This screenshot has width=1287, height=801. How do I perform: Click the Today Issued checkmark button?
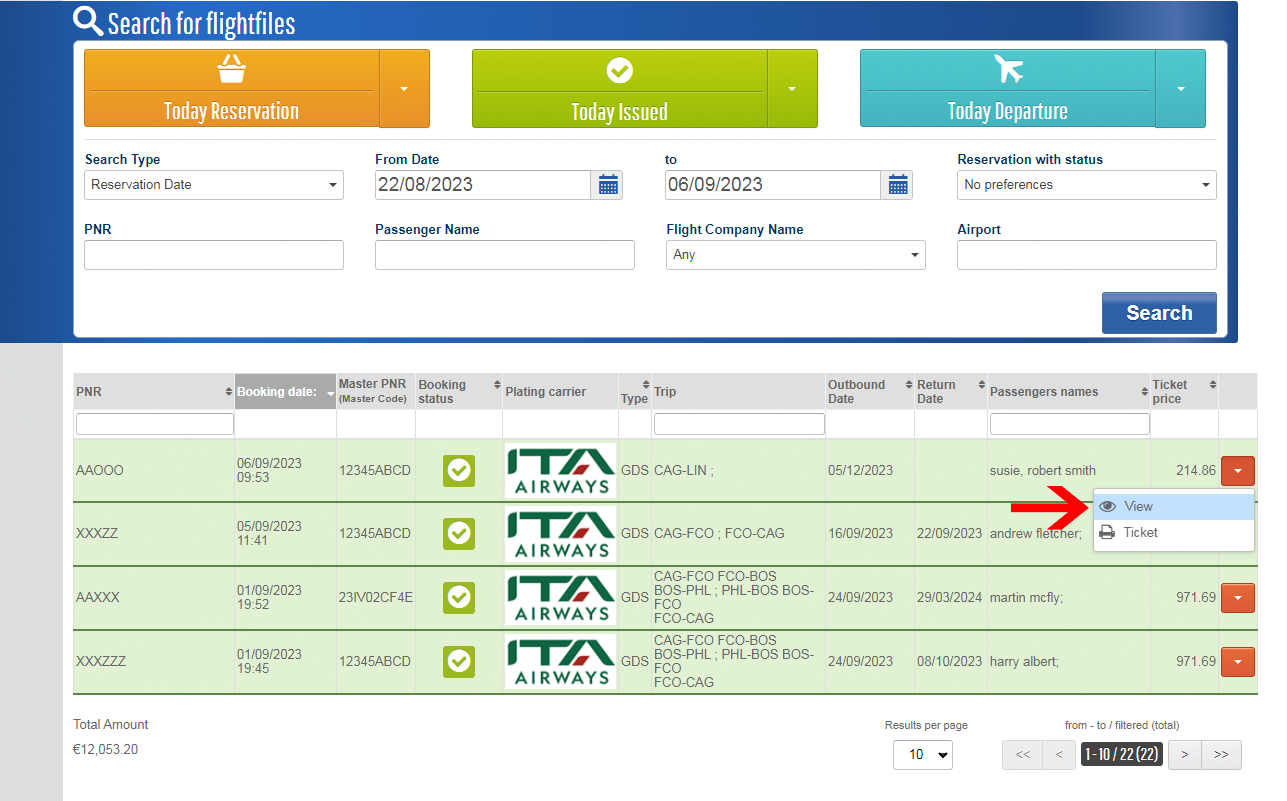619,88
